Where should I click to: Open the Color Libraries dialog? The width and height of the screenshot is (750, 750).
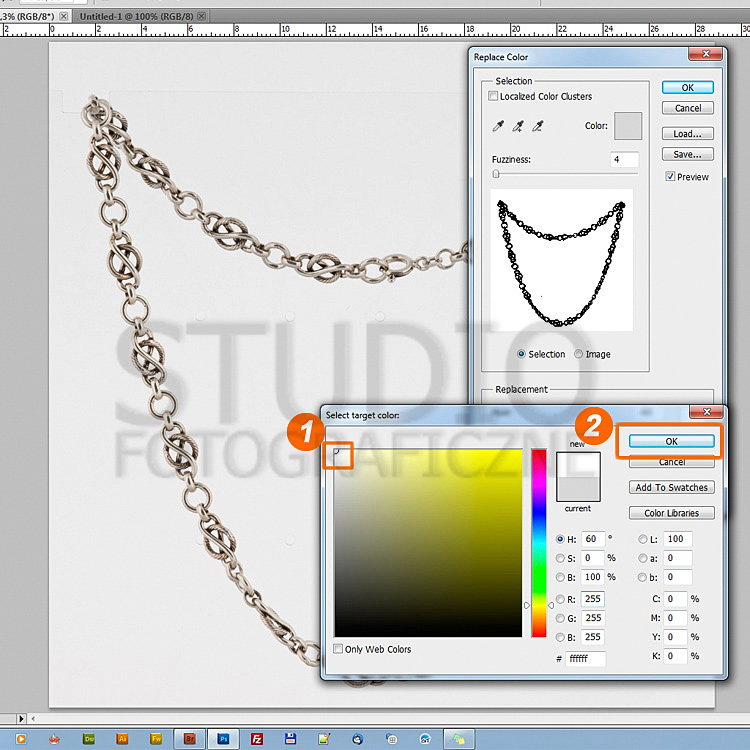coord(671,513)
